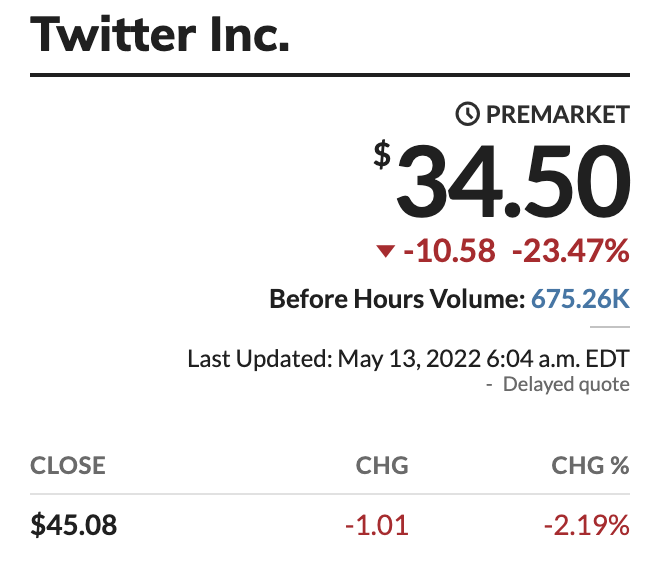Click the Delayed quote note
This screenshot has height=572, width=656.
click(566, 384)
